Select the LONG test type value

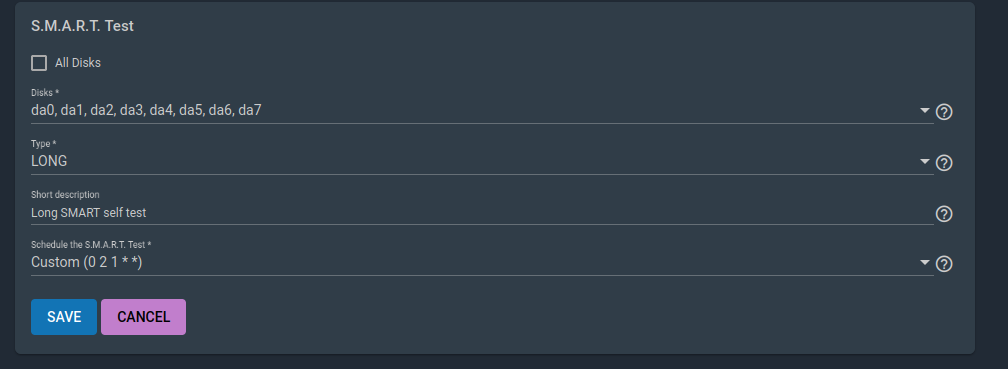[49, 161]
